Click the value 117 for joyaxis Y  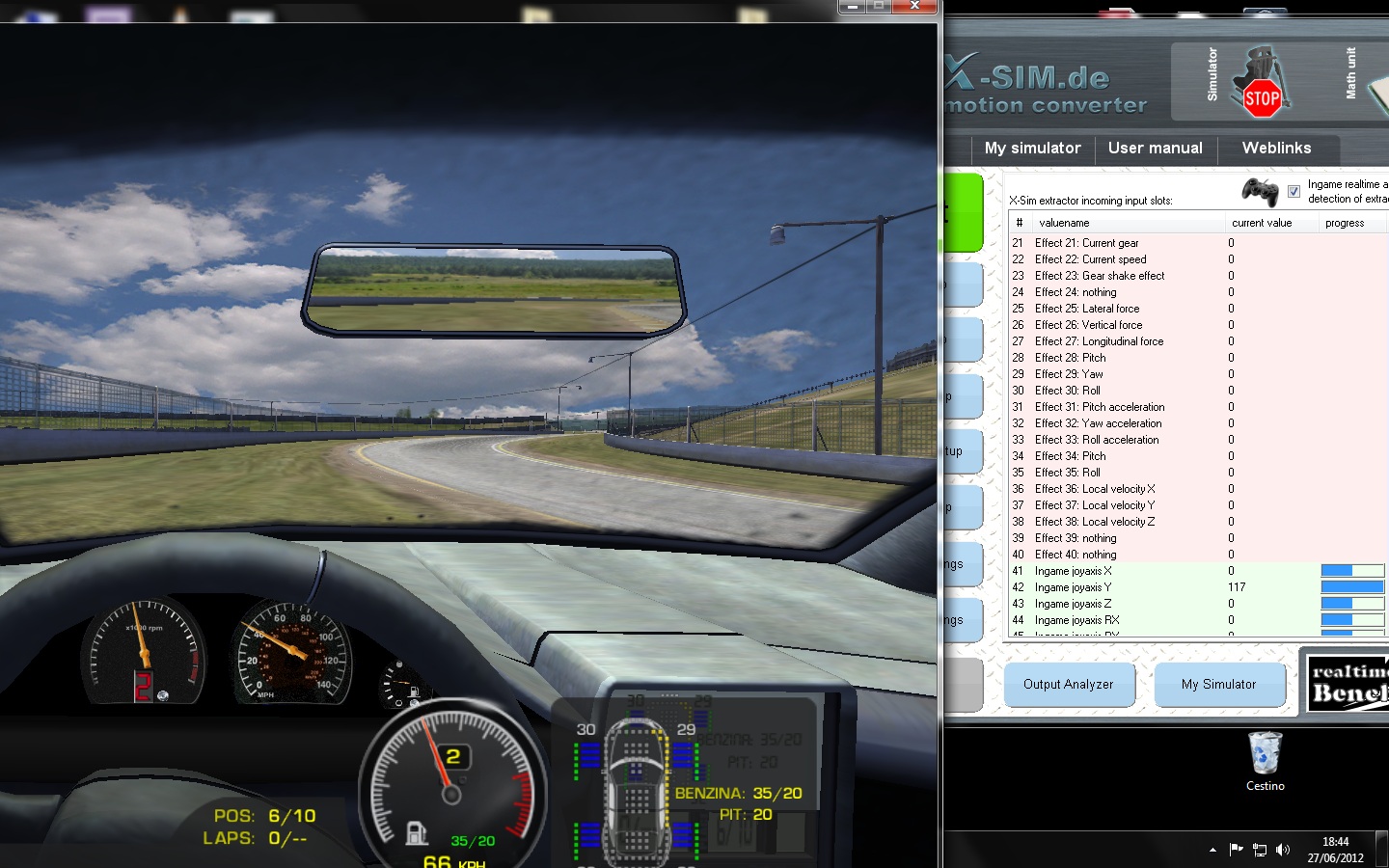click(1237, 587)
